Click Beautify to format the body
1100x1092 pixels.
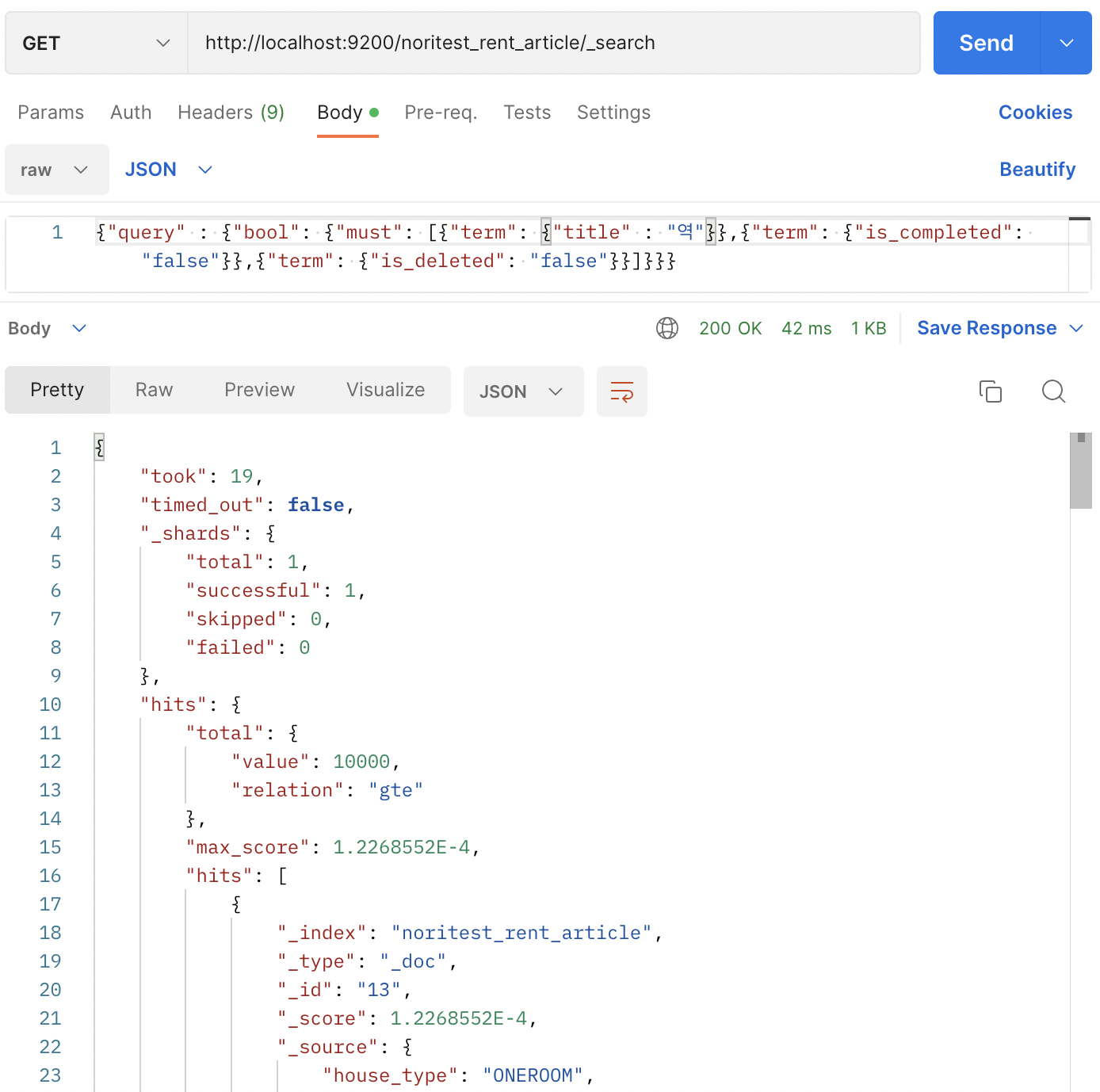1037,170
